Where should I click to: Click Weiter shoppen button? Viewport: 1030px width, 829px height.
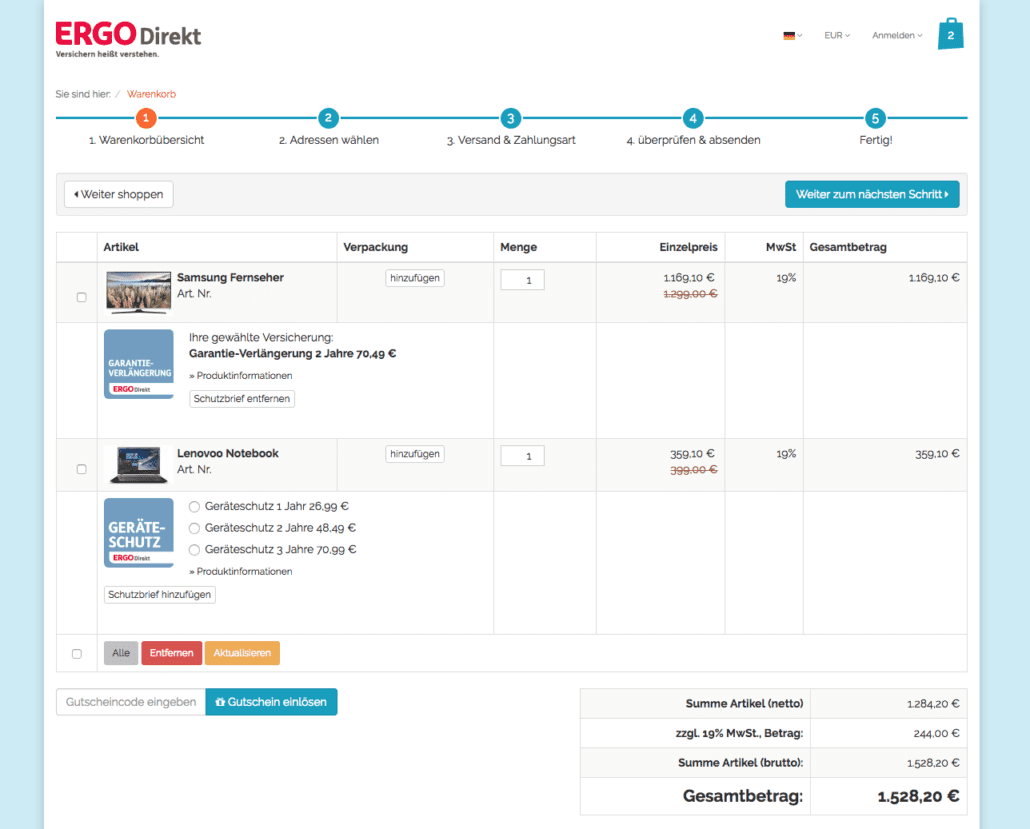[119, 194]
